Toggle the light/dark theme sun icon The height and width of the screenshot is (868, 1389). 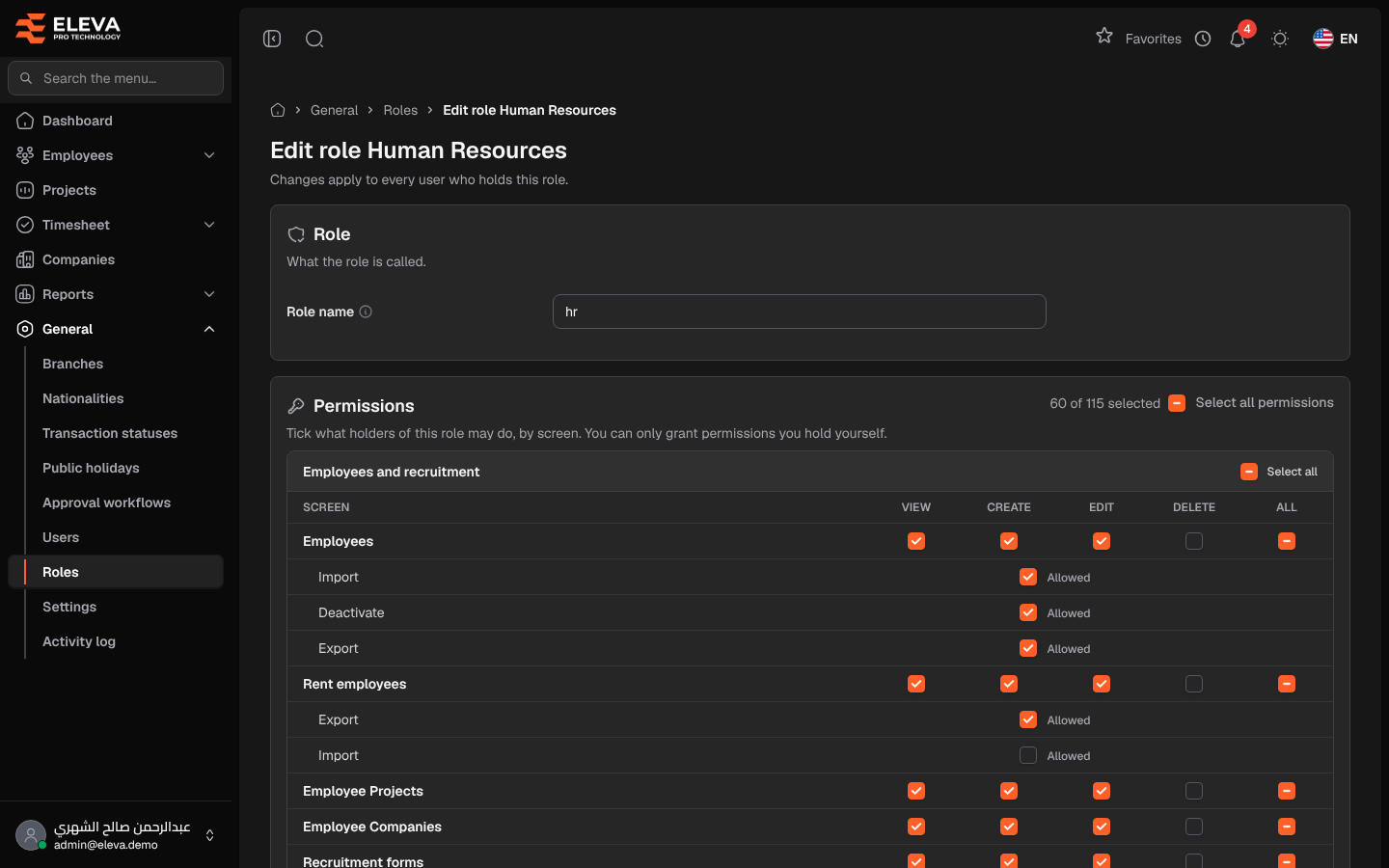tap(1280, 39)
